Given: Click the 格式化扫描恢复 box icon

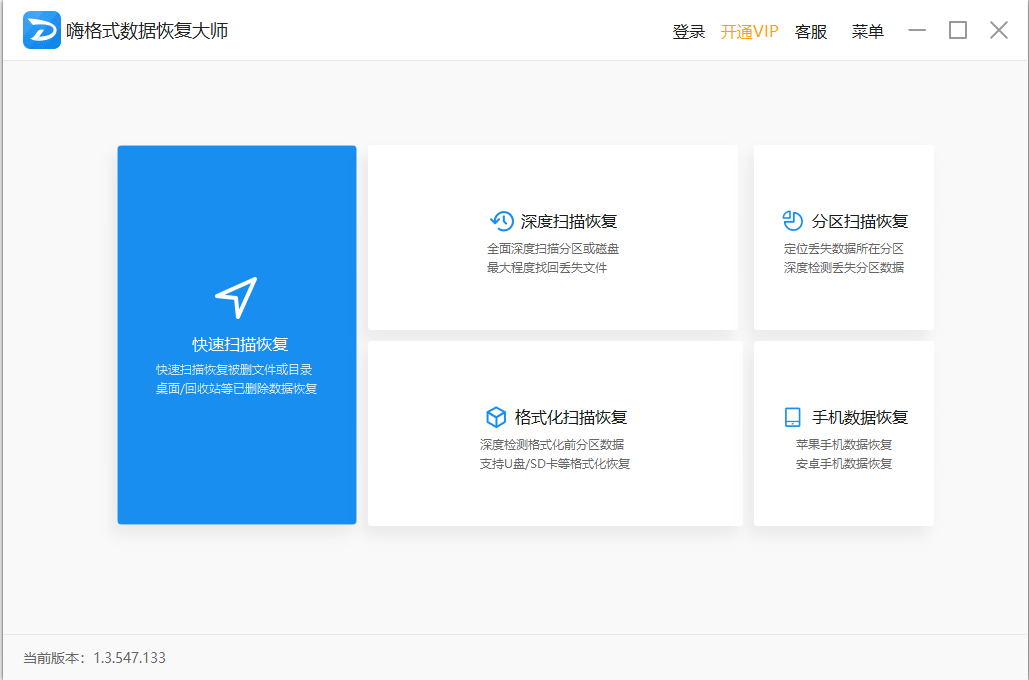Looking at the screenshot, I should coord(497,416).
